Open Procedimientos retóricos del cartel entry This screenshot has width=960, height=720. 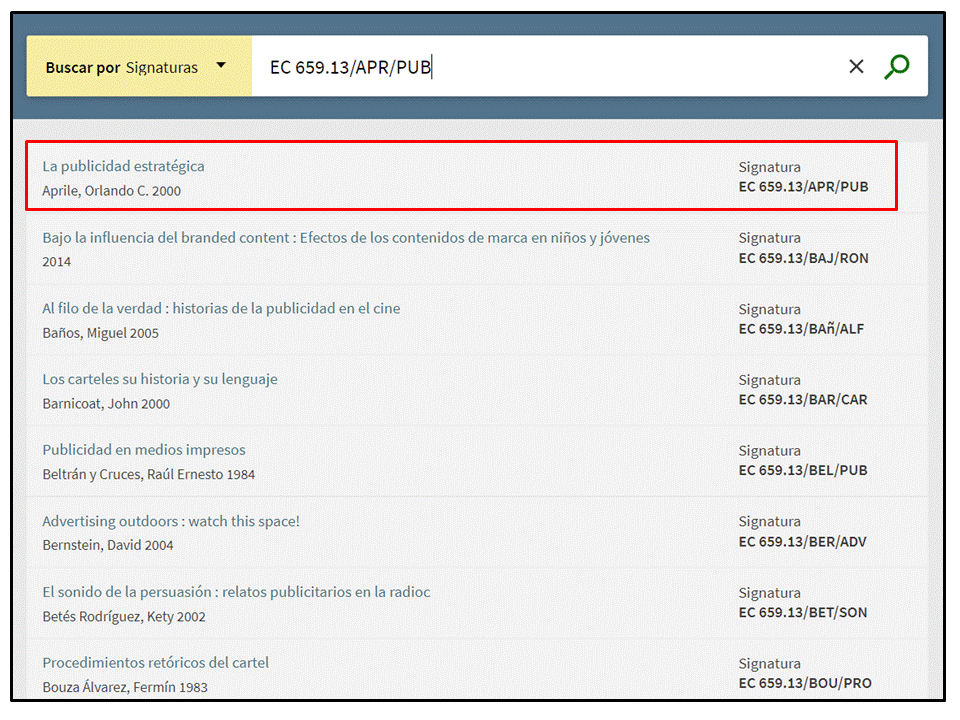[155, 663]
